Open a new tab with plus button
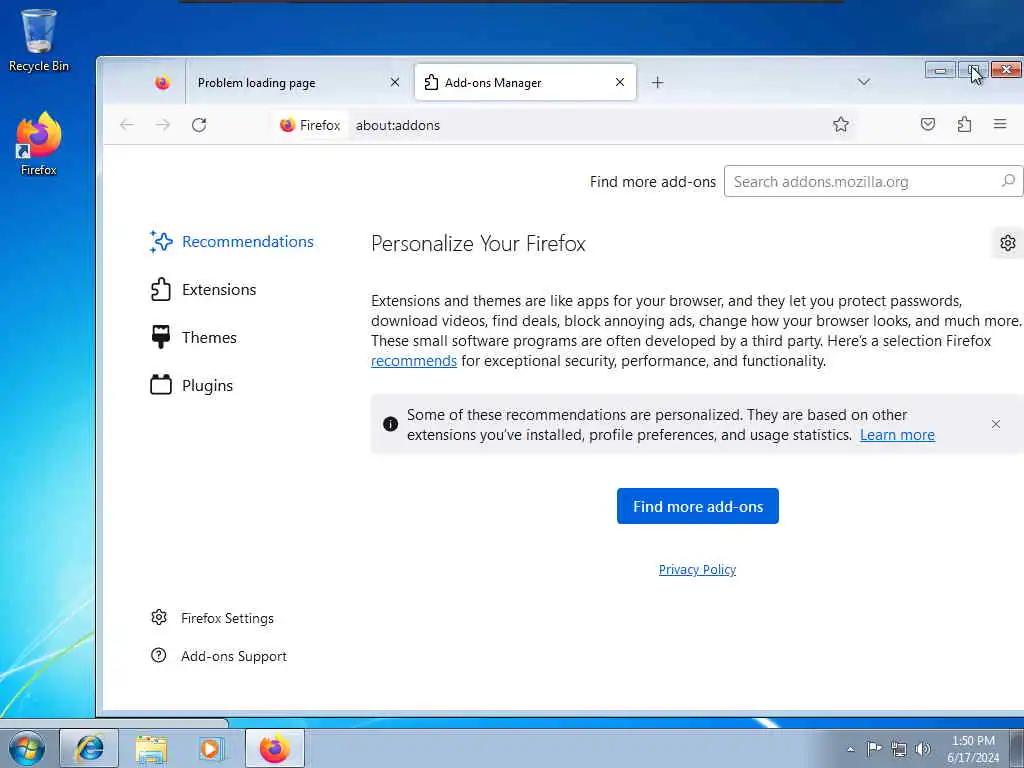Image resolution: width=1024 pixels, height=768 pixels. click(x=658, y=82)
